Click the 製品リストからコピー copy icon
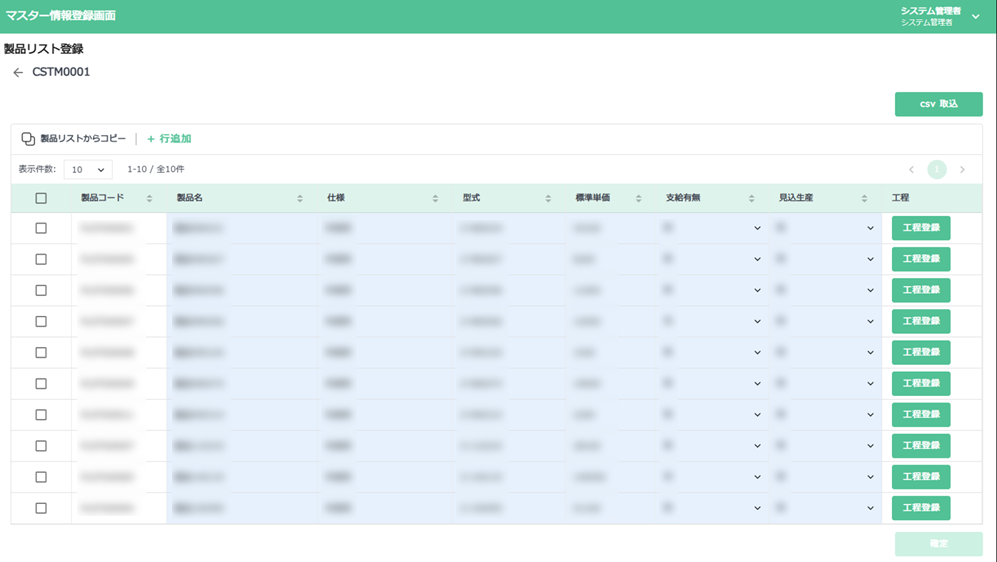Screen dimensions: 997x562 28,139
